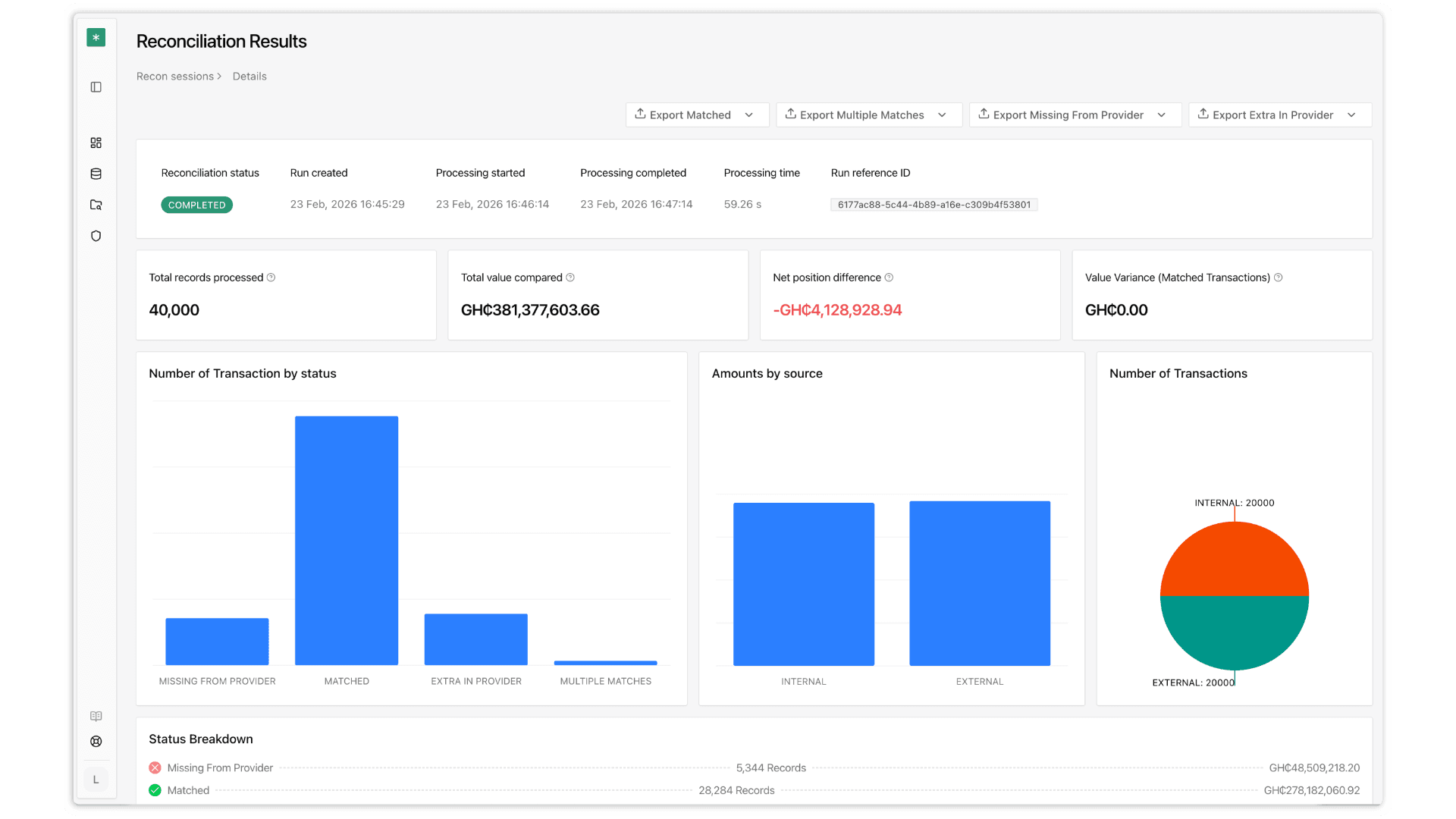Click the GH₵278,182,060.92 amount

coord(1311,790)
